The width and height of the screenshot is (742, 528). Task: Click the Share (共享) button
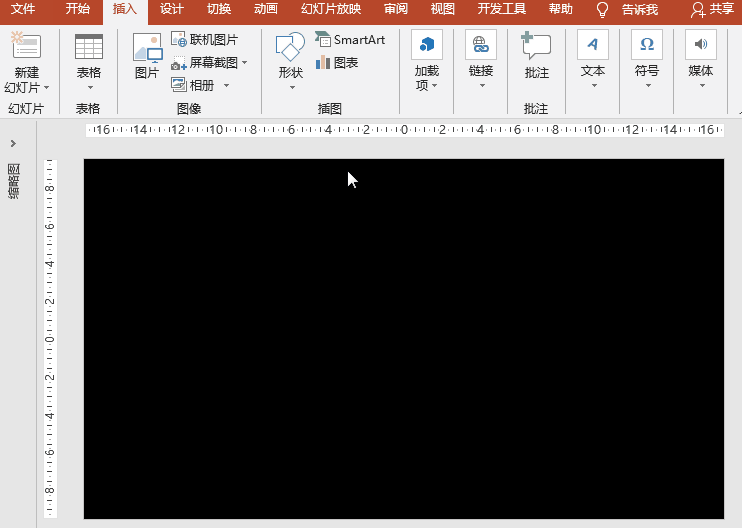(x=712, y=9)
